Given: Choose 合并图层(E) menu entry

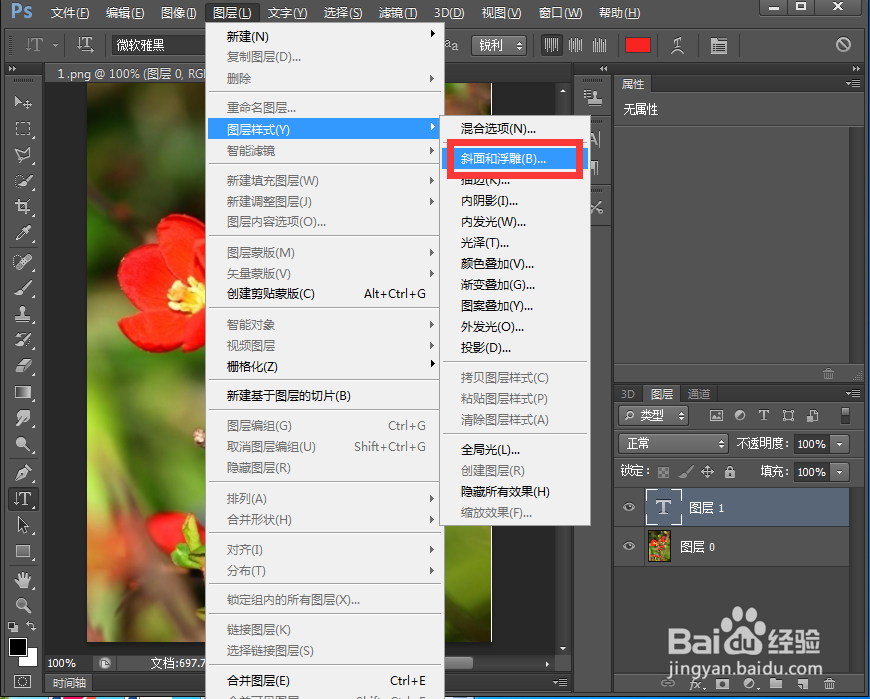Looking at the screenshot, I should coord(325,681).
